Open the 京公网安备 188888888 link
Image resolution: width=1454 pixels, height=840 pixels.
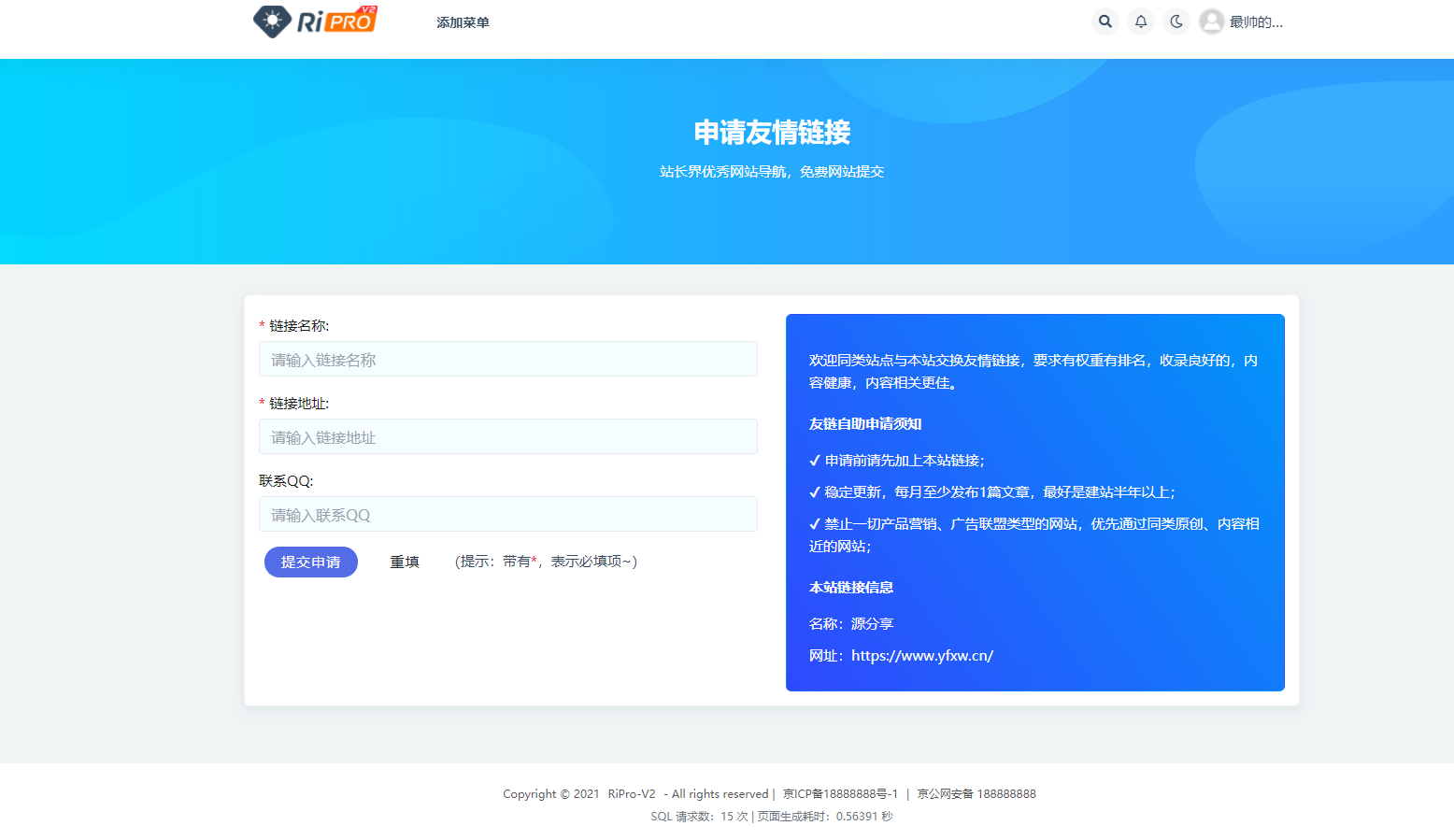click(977, 793)
